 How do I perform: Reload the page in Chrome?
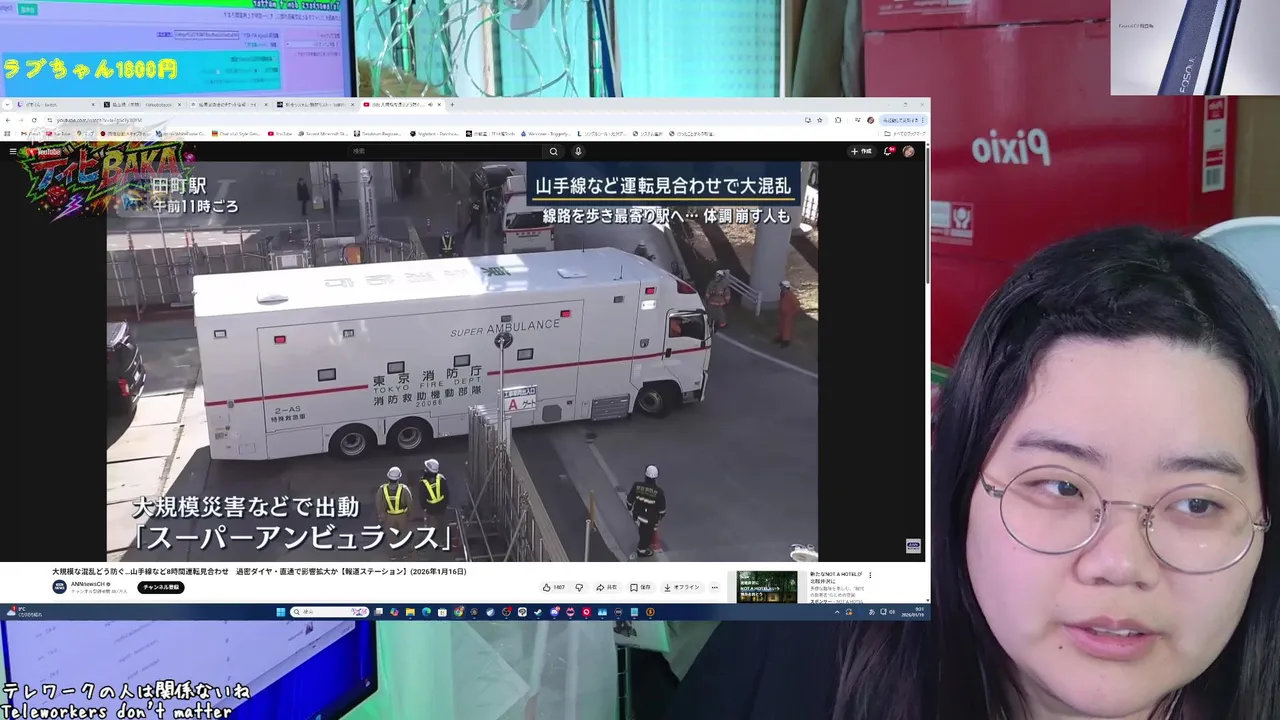(x=34, y=120)
